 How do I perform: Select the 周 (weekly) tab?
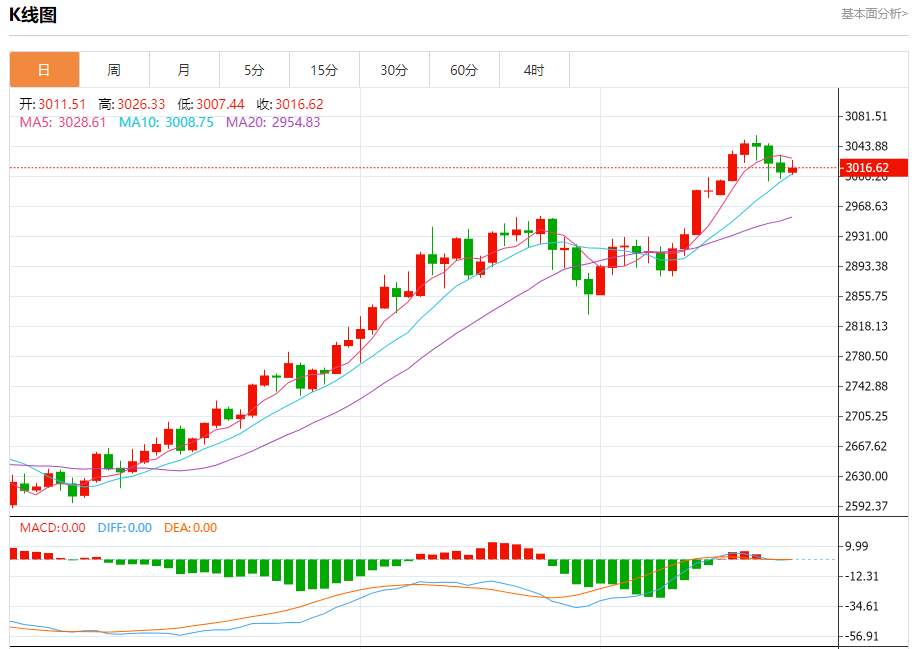[114, 70]
